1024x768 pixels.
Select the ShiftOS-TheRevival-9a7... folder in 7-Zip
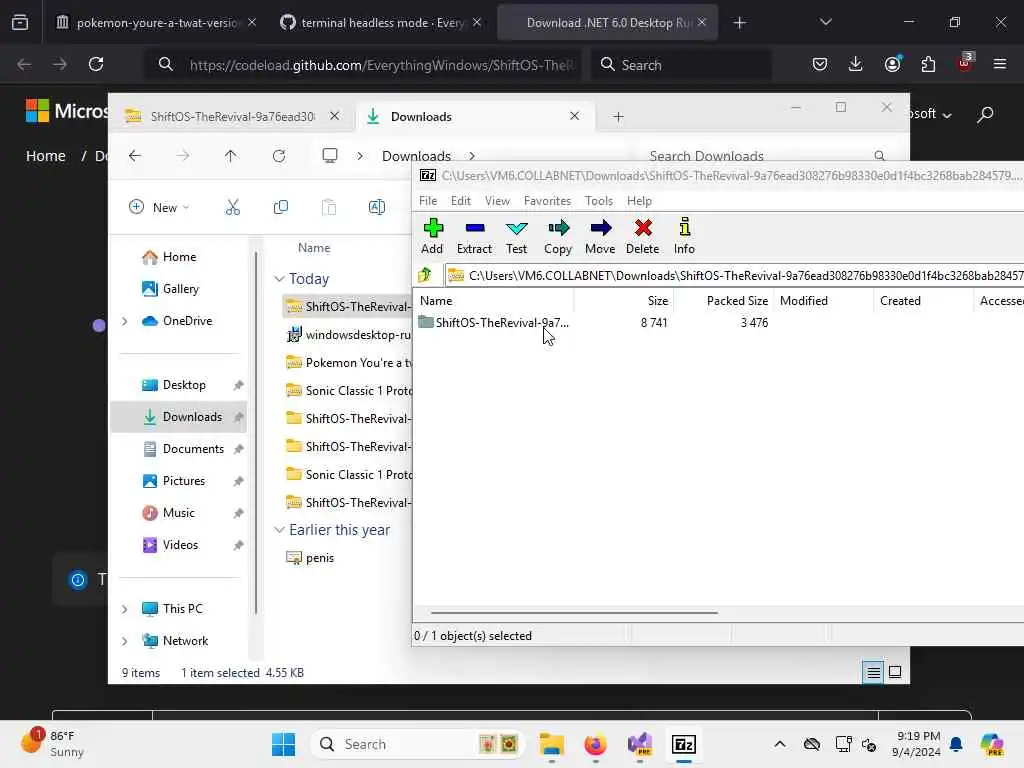(x=494, y=323)
